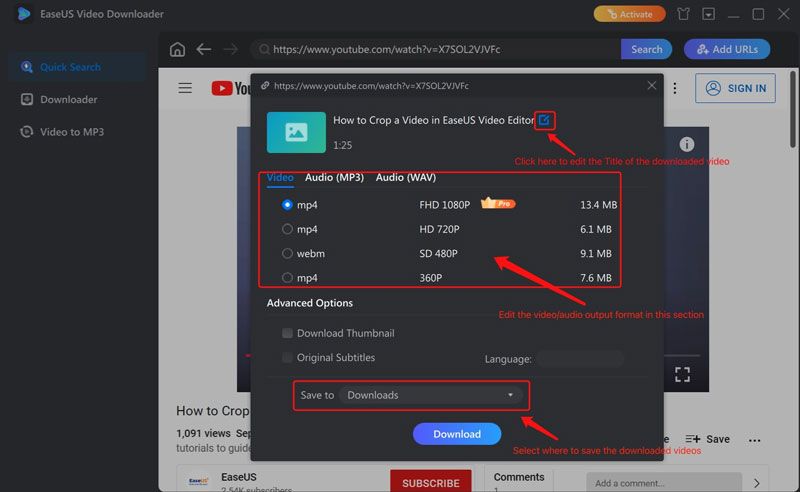Open the more actions ellipsis below the video
This screenshot has height=492, width=800.
tap(755, 440)
